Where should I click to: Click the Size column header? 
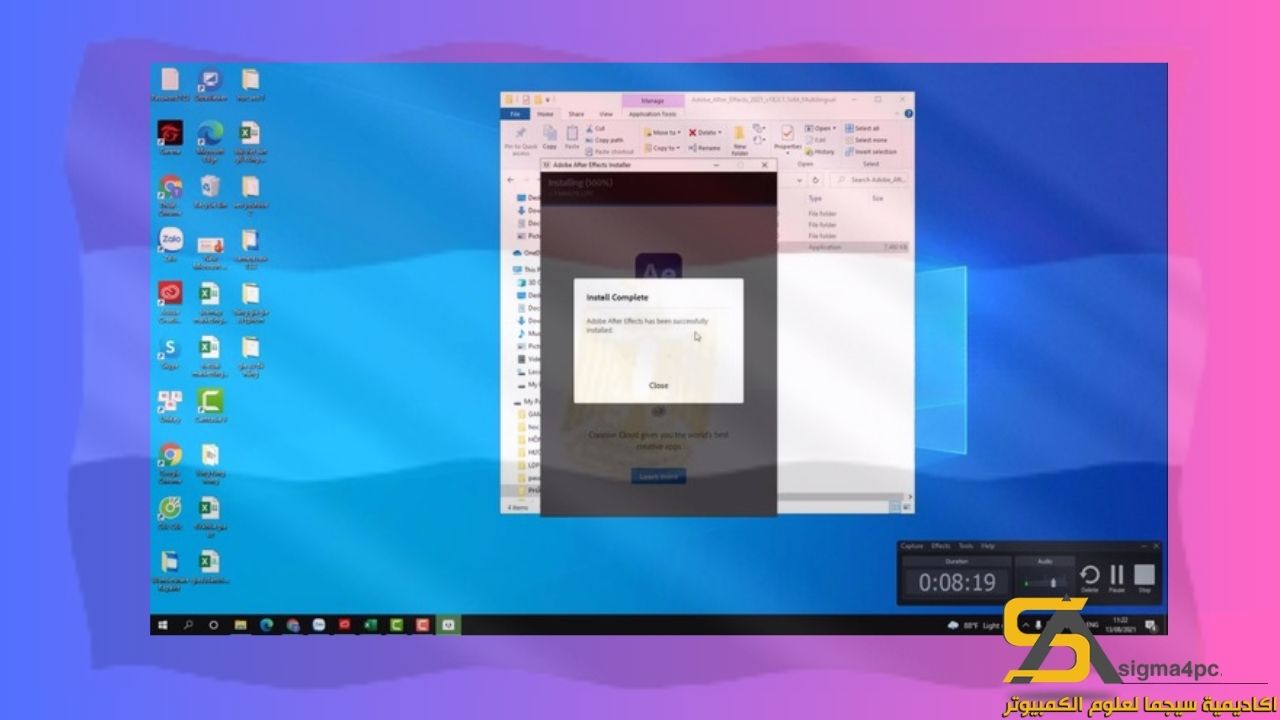coord(877,199)
